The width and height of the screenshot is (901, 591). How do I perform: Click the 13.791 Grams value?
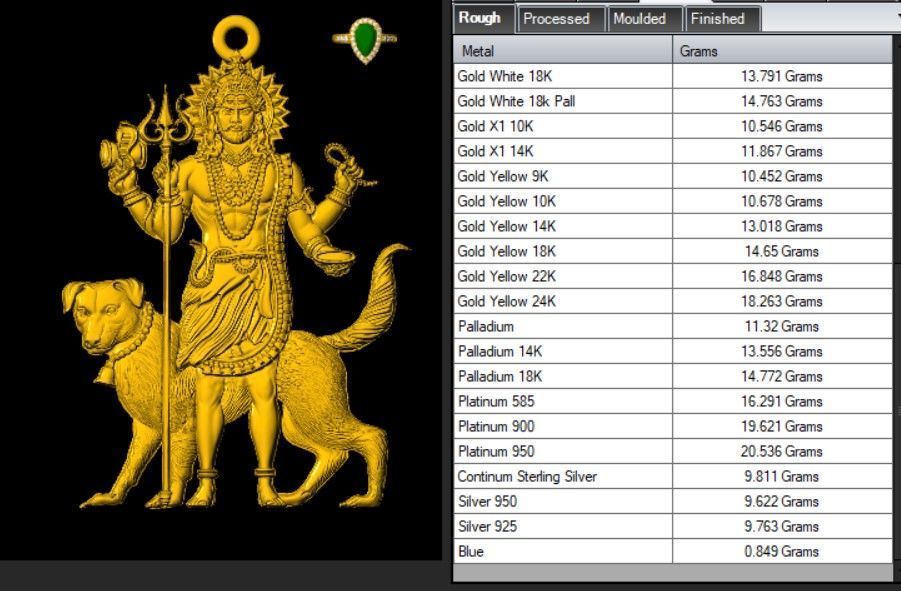(x=781, y=76)
